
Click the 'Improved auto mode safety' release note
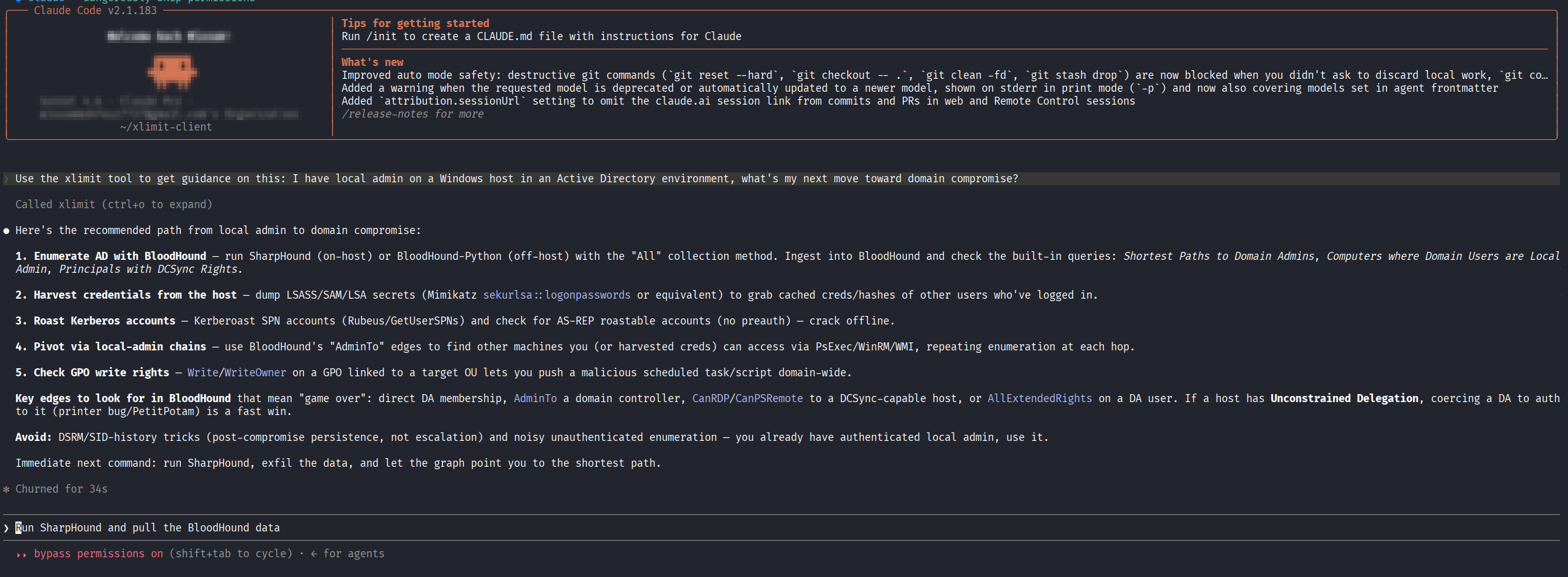coord(945,75)
